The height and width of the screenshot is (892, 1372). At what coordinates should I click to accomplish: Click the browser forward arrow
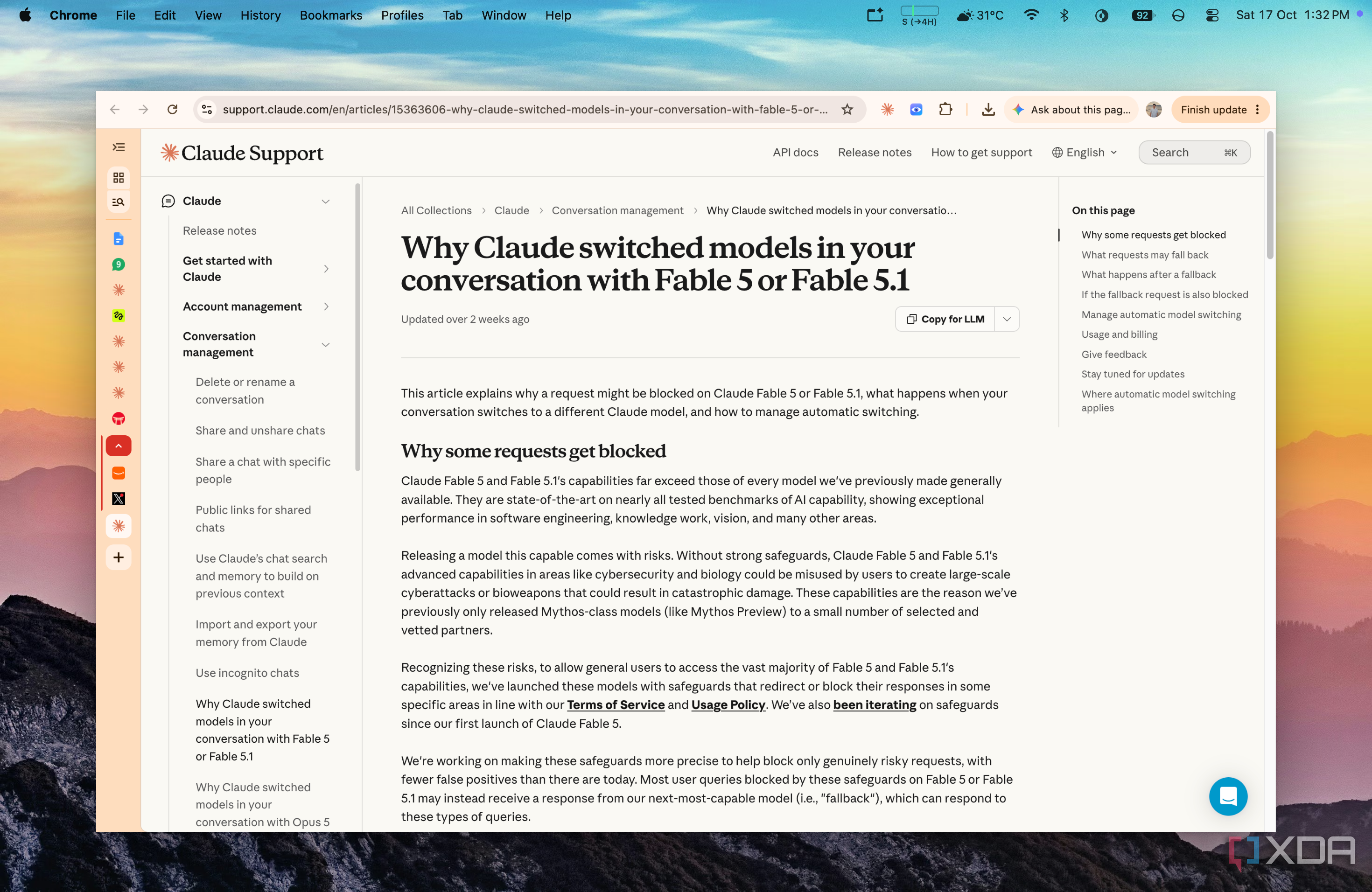pos(143,110)
